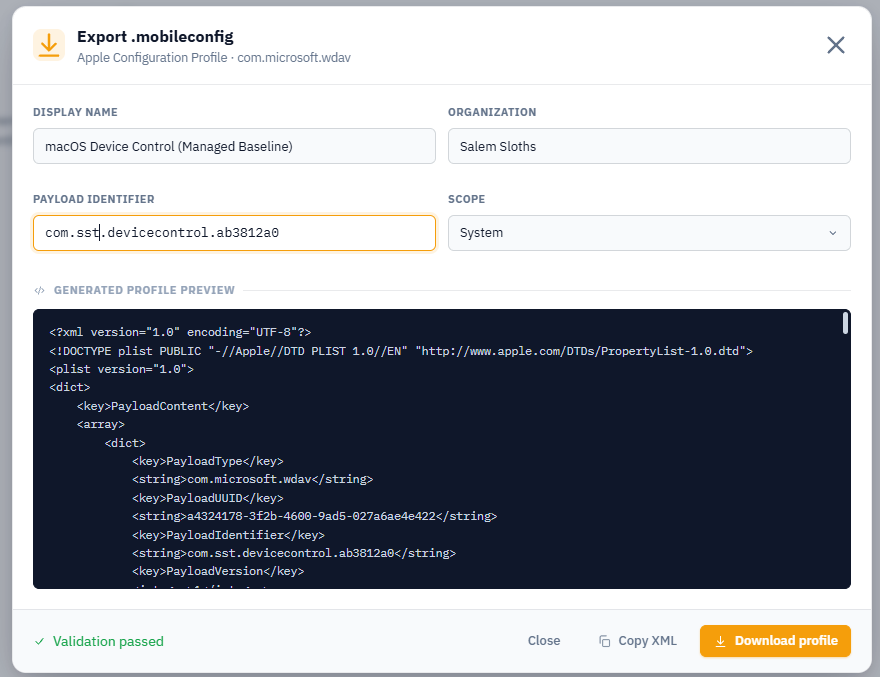Viewport: 880px width, 677px height.
Task: Click the com.microsoft.wdav string line in preview
Action: [253, 479]
